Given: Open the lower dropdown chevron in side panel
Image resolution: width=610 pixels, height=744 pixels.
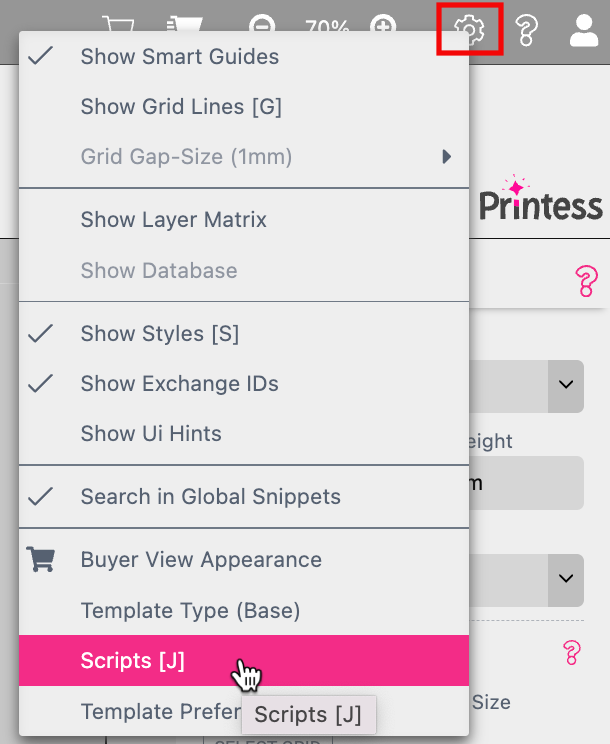Looking at the screenshot, I should click(x=566, y=580).
